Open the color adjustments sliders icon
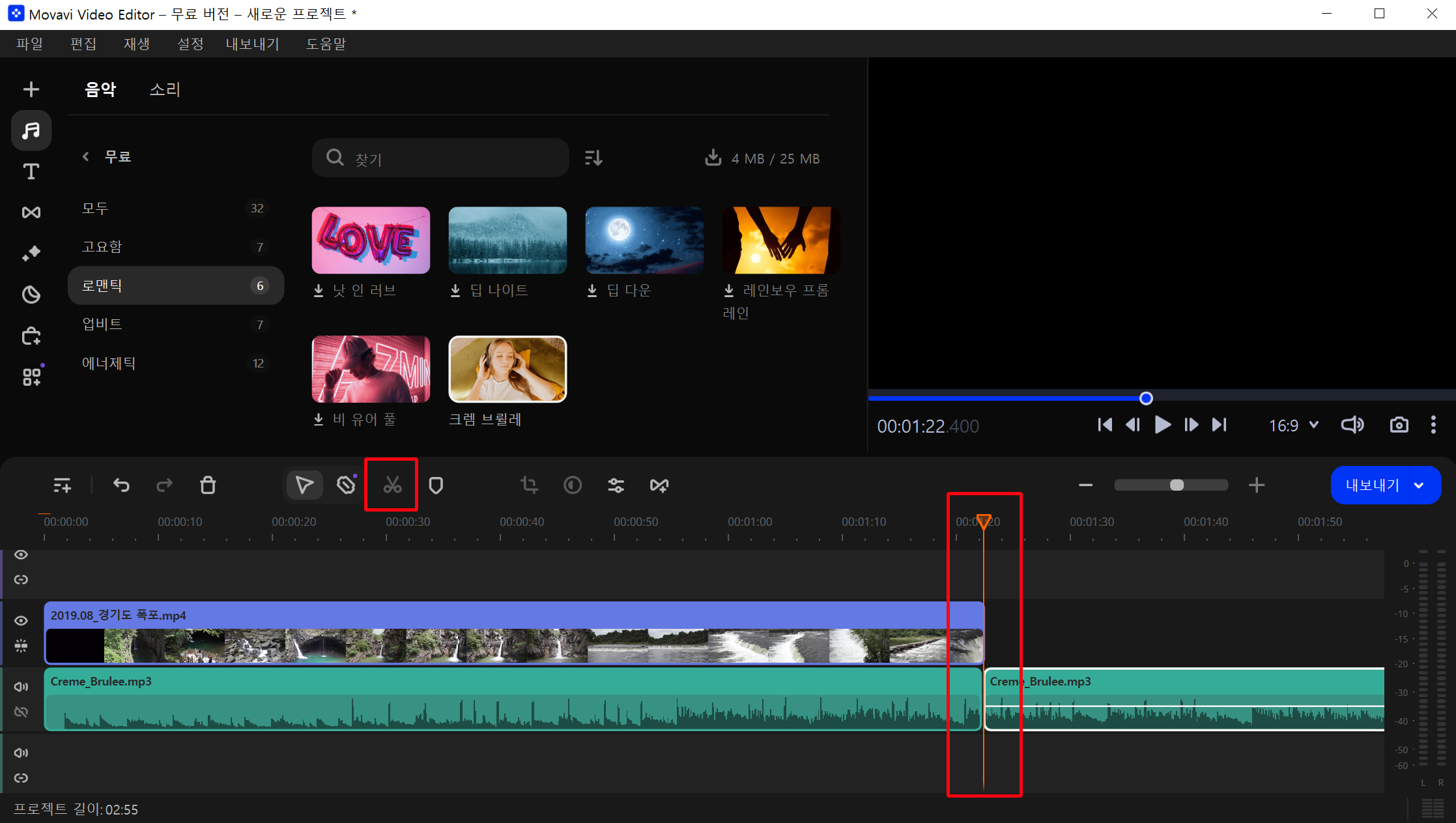 click(616, 485)
